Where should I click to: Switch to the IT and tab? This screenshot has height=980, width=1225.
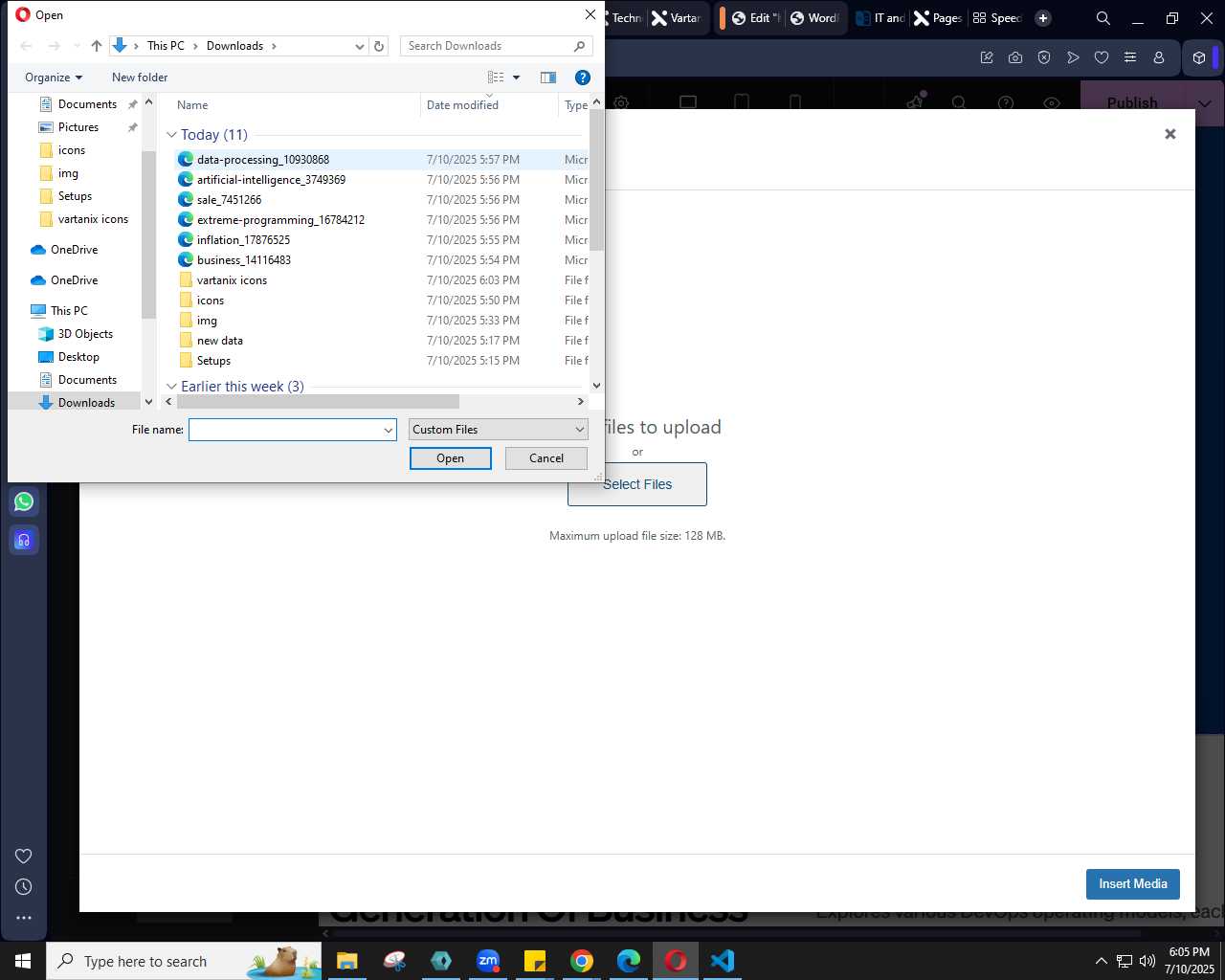pos(880,18)
